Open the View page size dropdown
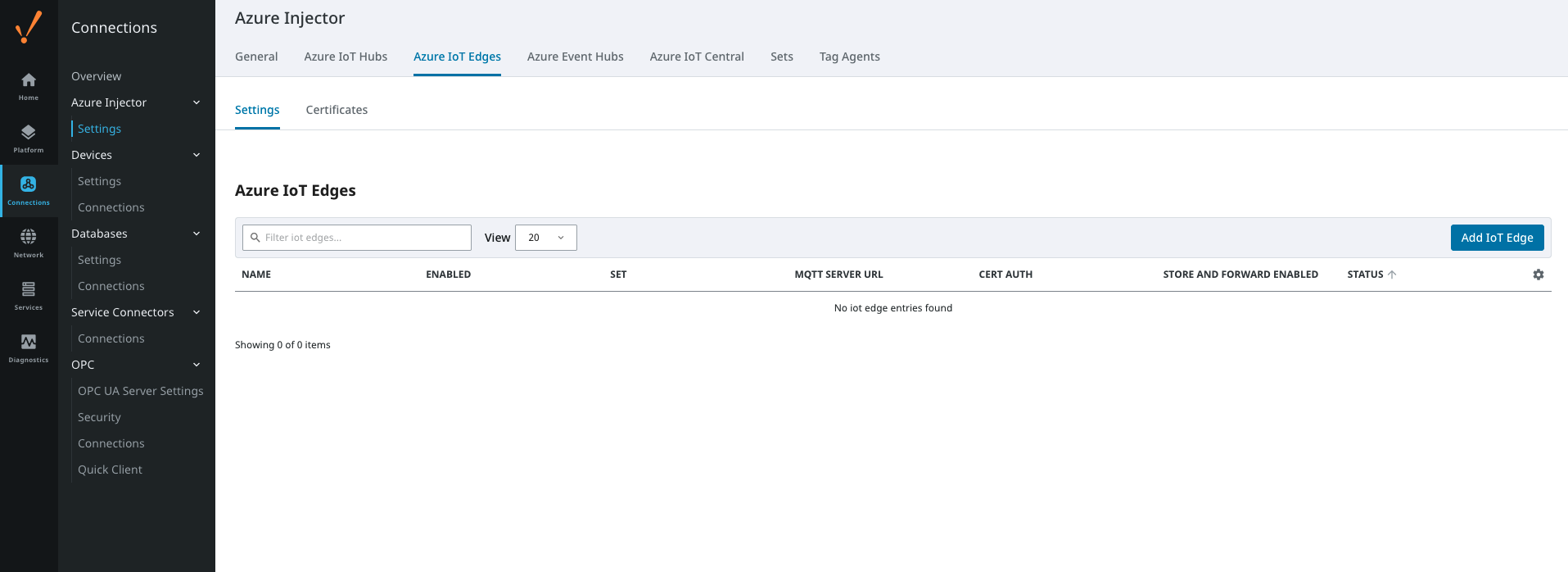 545,238
